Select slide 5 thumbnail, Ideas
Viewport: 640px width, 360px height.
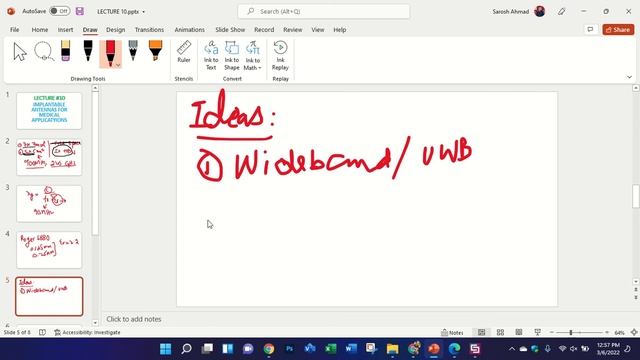[x=49, y=297]
